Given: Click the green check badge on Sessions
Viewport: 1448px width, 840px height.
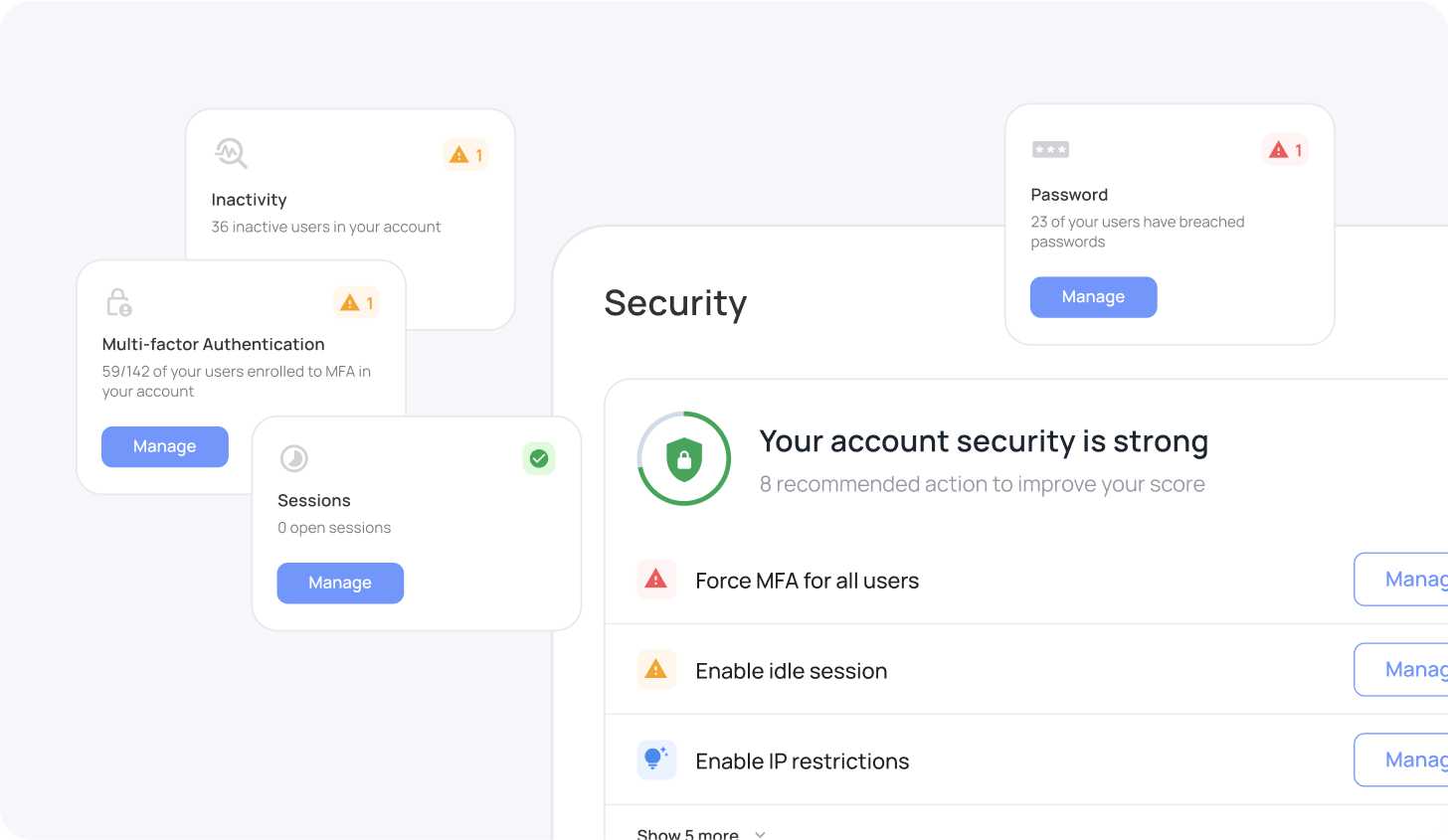Looking at the screenshot, I should tap(539, 458).
